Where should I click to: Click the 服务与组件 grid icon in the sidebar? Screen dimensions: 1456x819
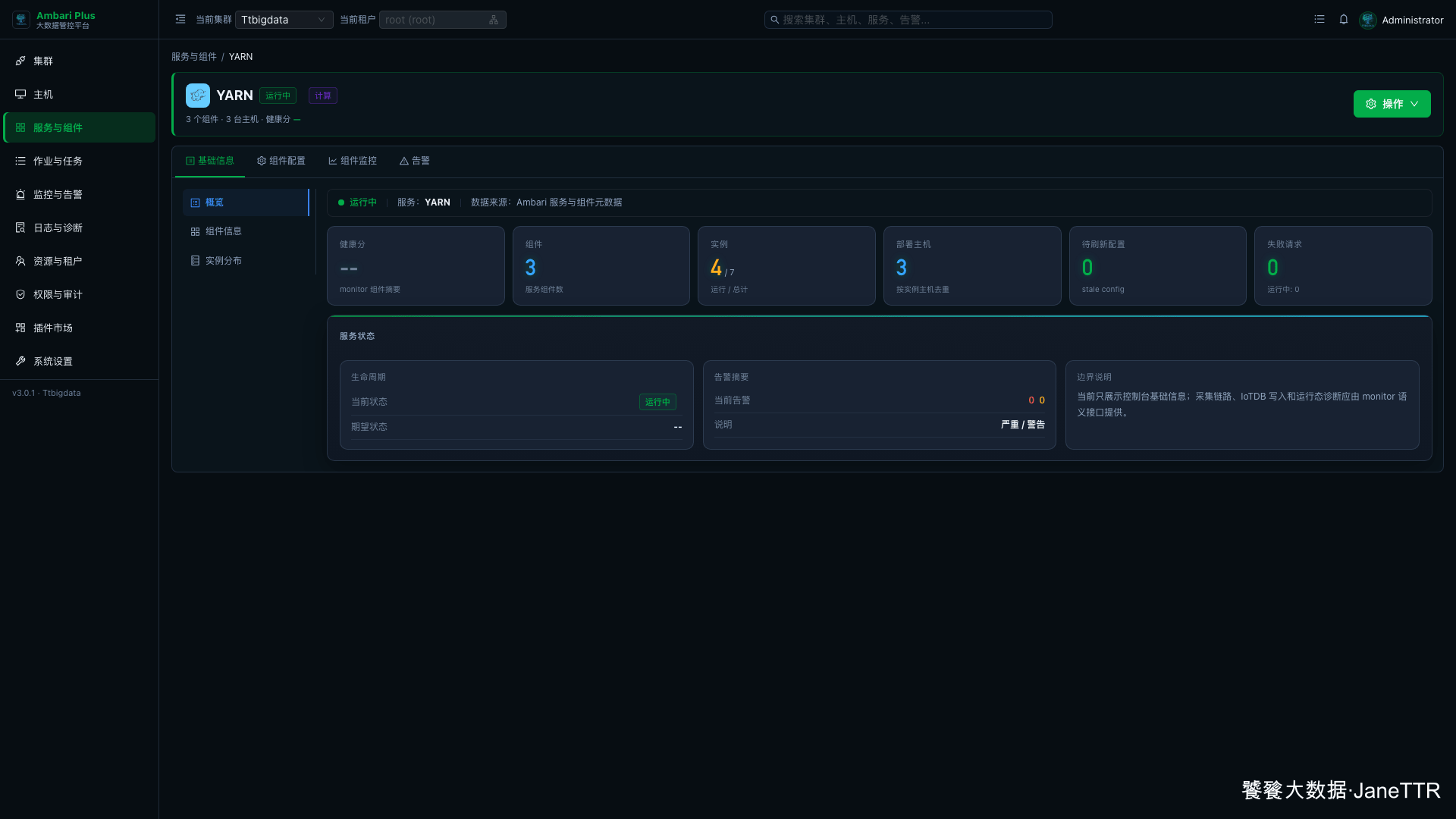20,127
